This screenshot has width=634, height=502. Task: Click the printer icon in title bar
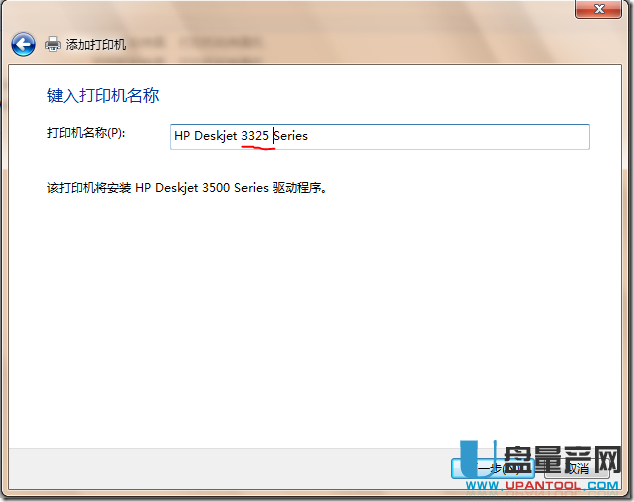(x=53, y=44)
